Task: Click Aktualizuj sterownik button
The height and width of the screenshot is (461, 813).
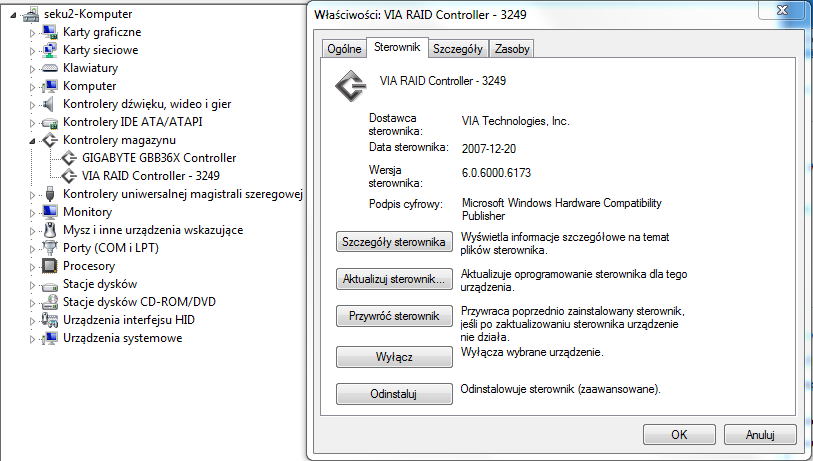Action: click(394, 279)
